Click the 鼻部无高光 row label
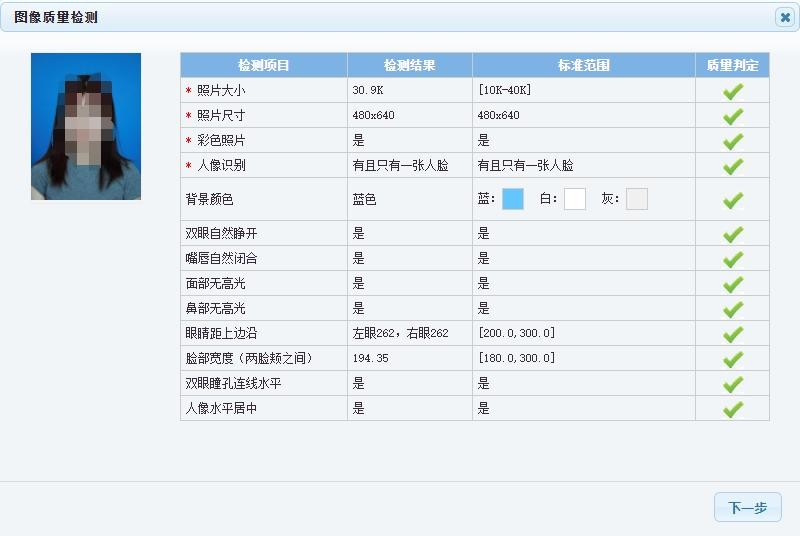 (215, 308)
